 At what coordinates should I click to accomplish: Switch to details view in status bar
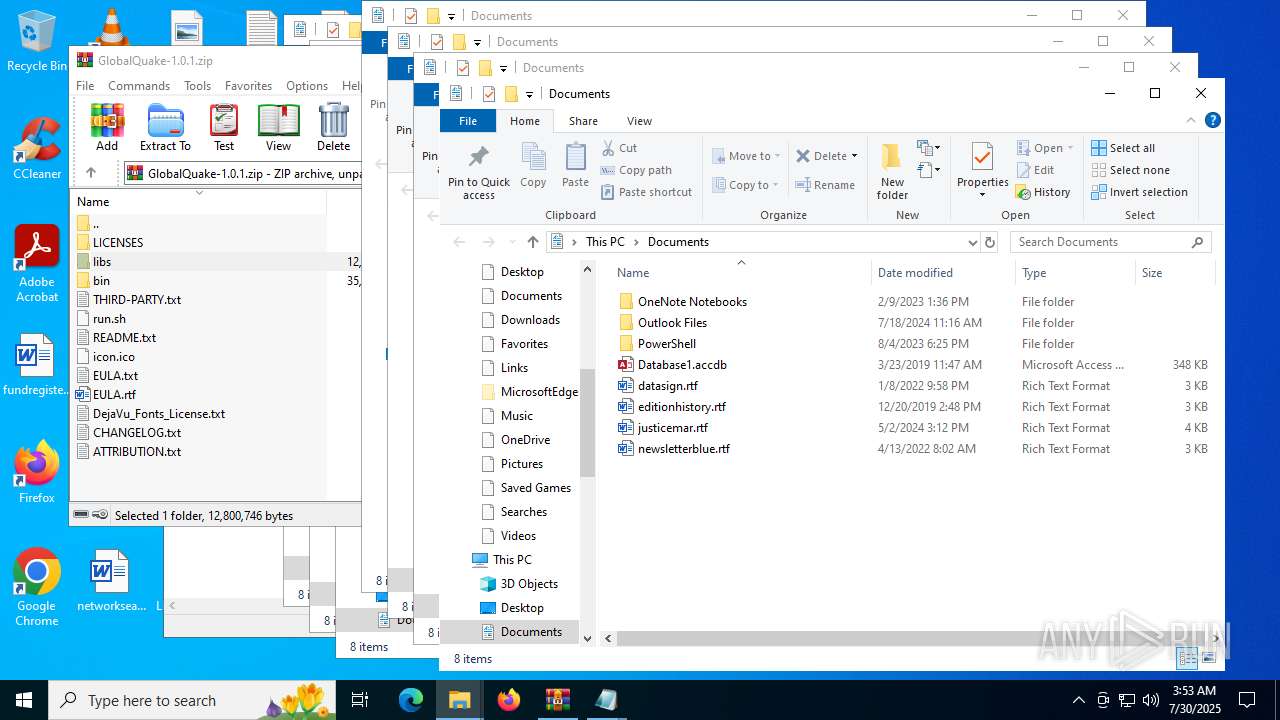click(x=1187, y=658)
